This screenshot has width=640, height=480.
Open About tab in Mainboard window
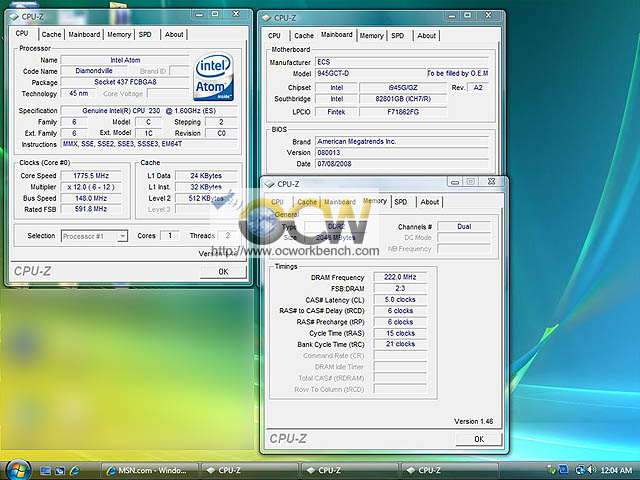click(427, 36)
